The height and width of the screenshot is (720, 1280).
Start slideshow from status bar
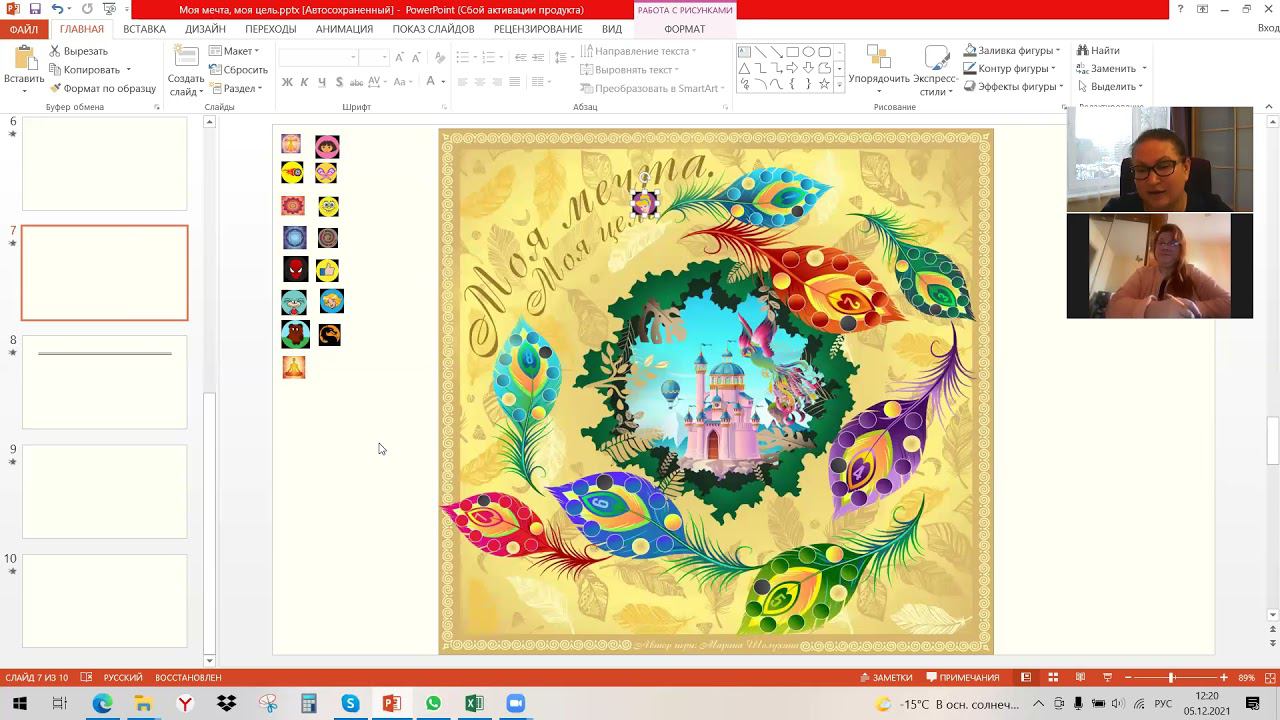[1107, 677]
